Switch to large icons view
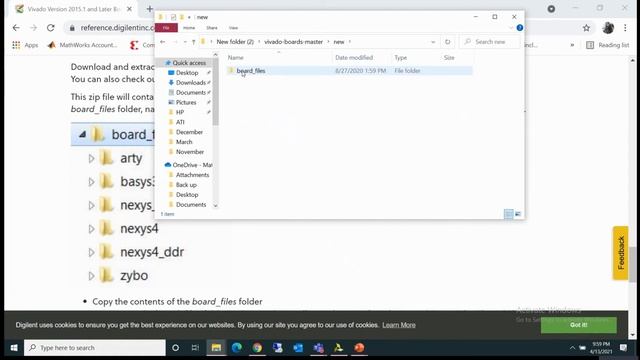 click(x=518, y=214)
